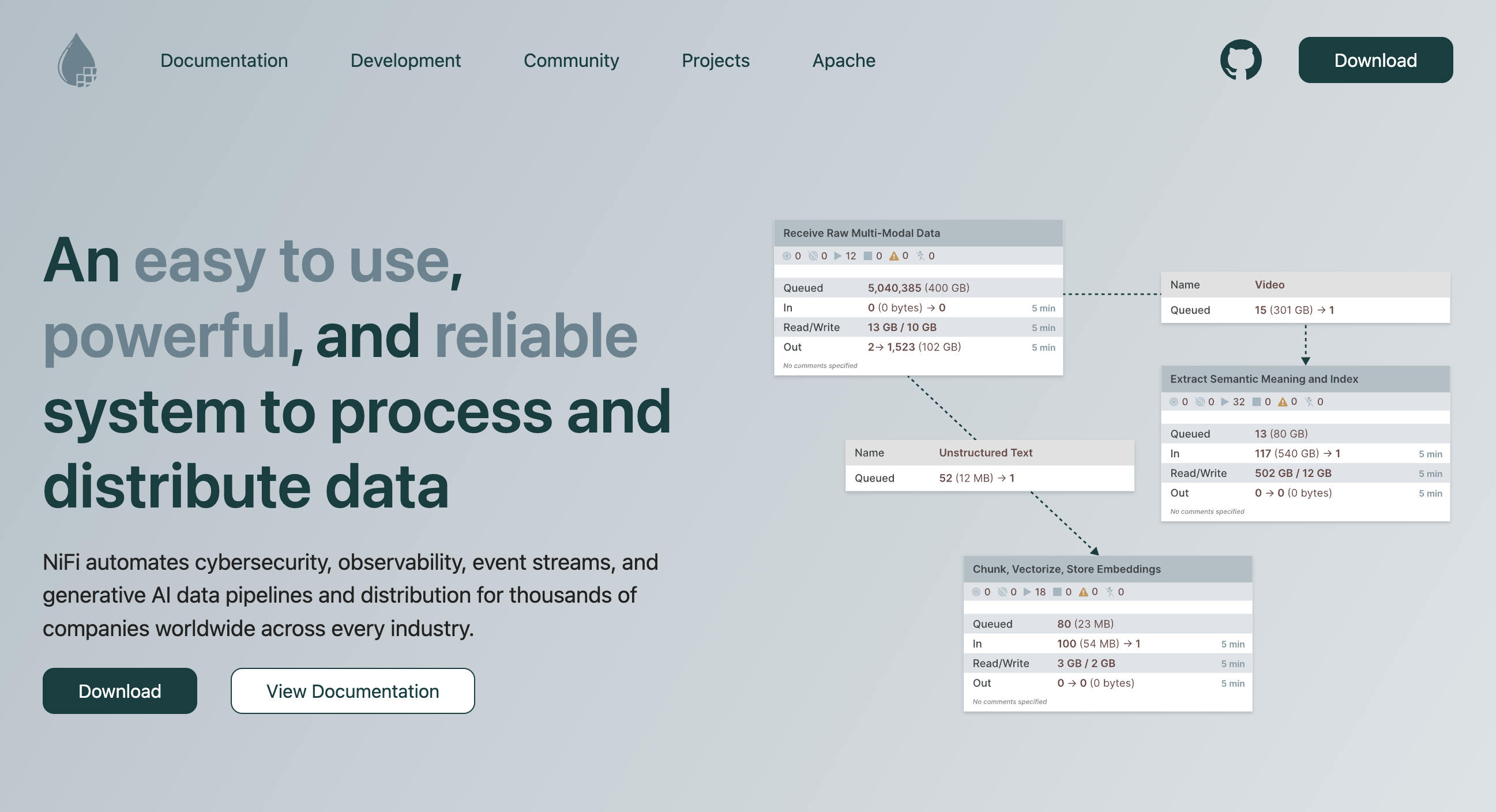1496x812 pixels.
Task: Click the '15 (301 GB) → 1' queued value
Action: 1294,310
